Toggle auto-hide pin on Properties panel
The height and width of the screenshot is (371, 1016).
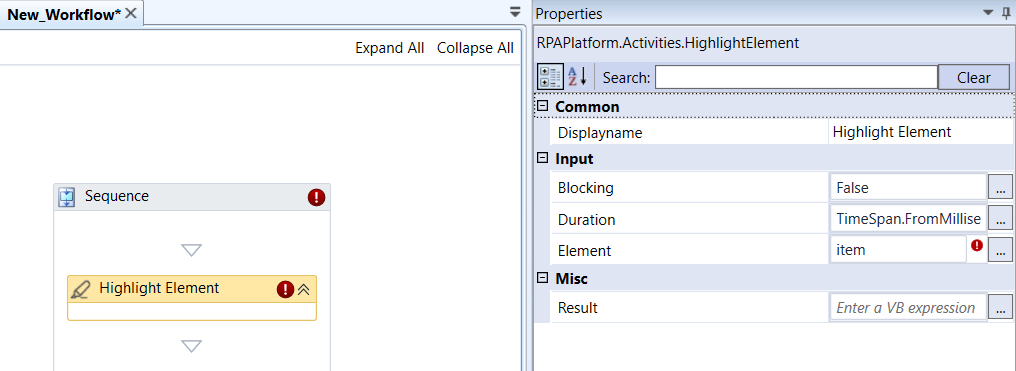click(x=1006, y=12)
